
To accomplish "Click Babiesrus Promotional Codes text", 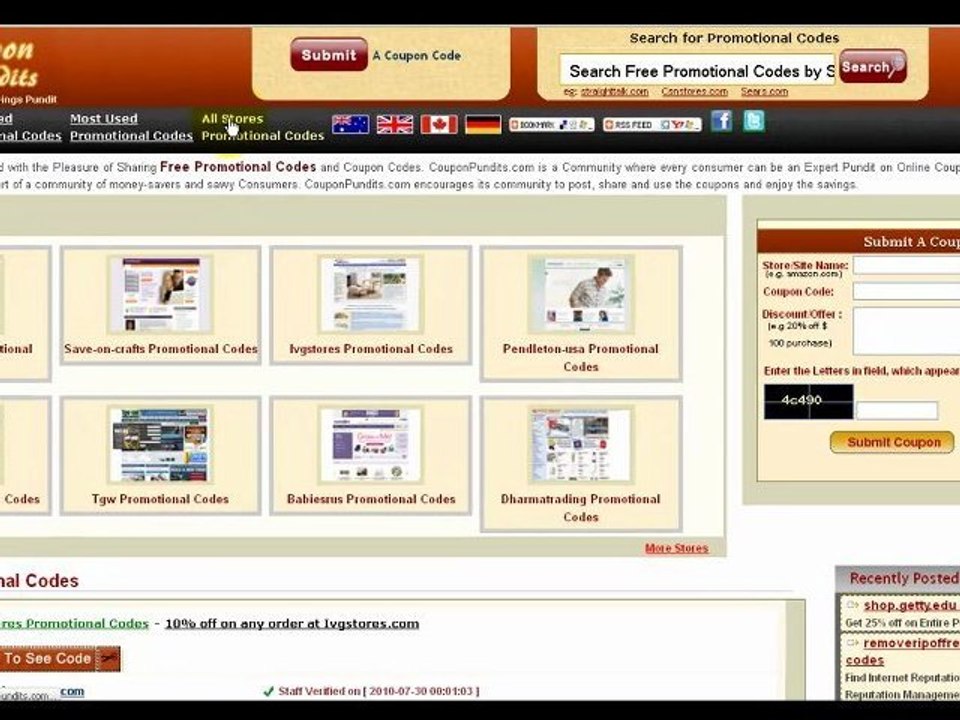I will point(371,499).
